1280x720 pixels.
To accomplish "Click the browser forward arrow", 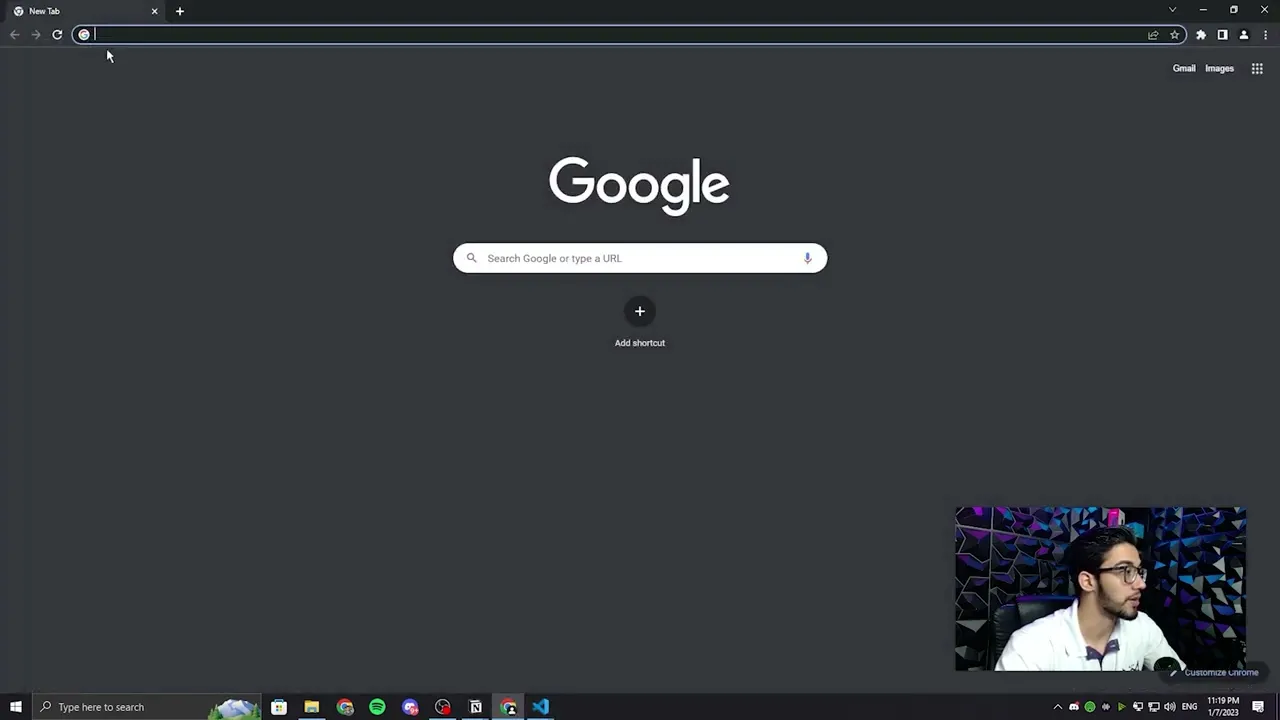I will [x=36, y=35].
